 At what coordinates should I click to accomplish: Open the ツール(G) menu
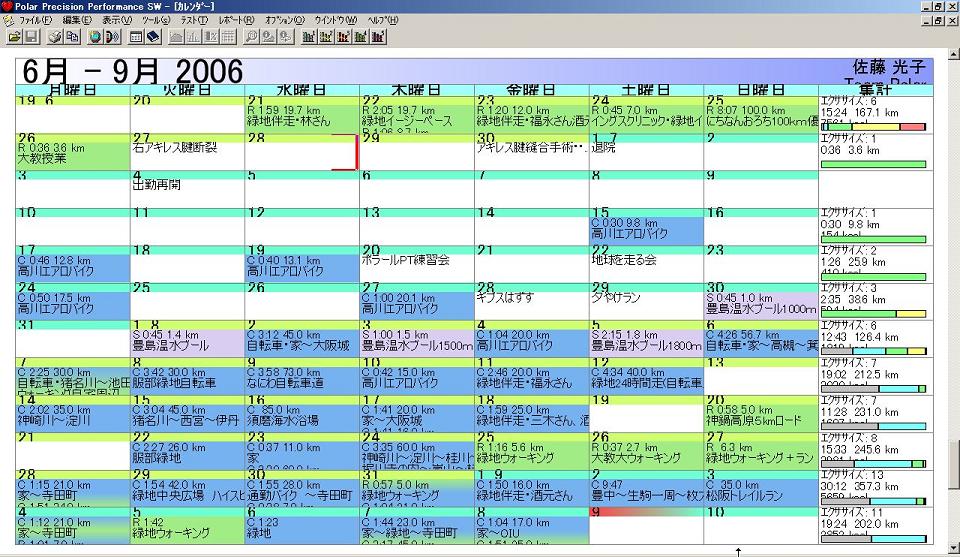pyautogui.click(x=156, y=20)
